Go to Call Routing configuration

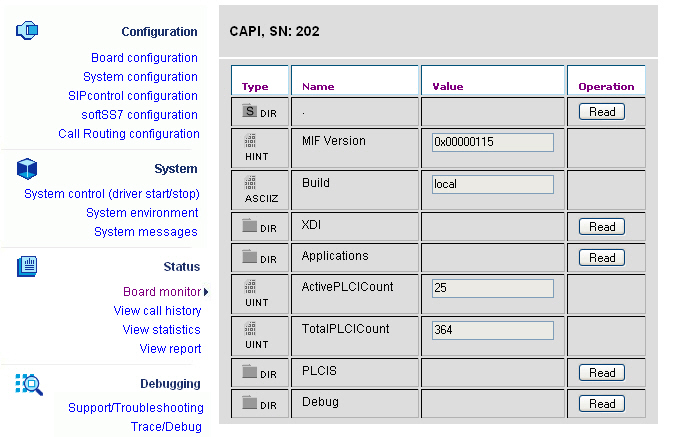(x=128, y=134)
